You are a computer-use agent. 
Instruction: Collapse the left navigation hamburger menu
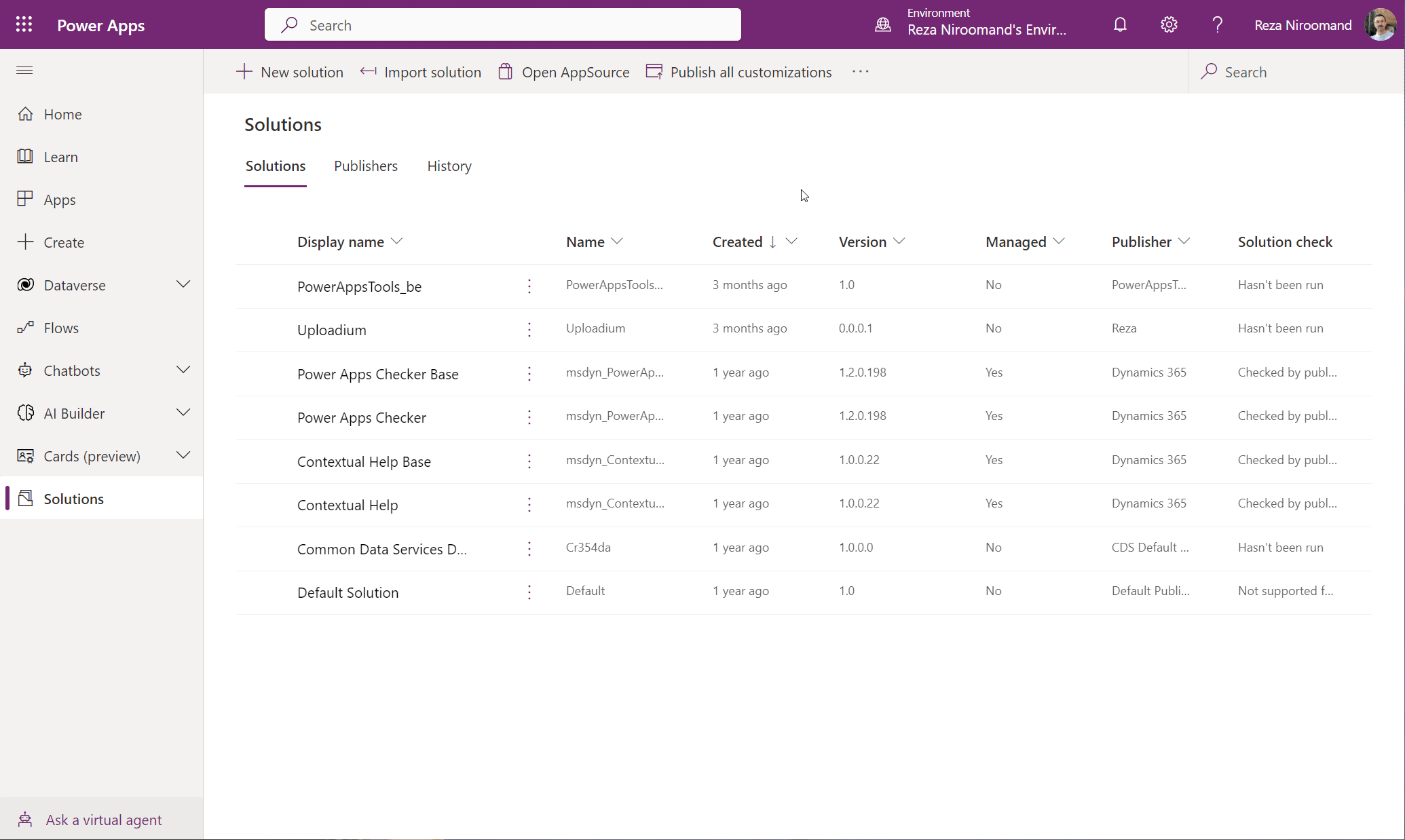click(24, 71)
